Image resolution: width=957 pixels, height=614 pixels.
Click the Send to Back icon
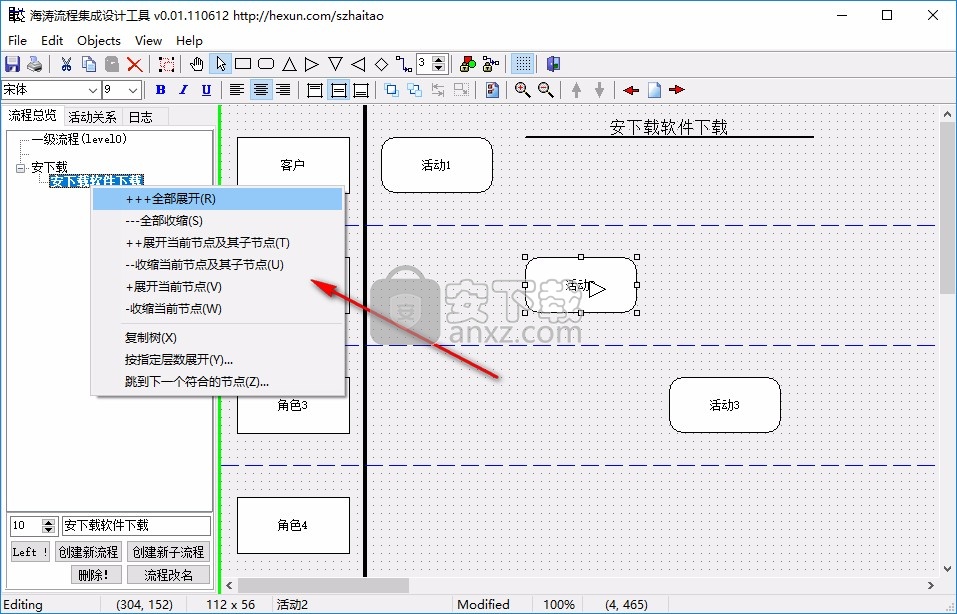point(414,90)
